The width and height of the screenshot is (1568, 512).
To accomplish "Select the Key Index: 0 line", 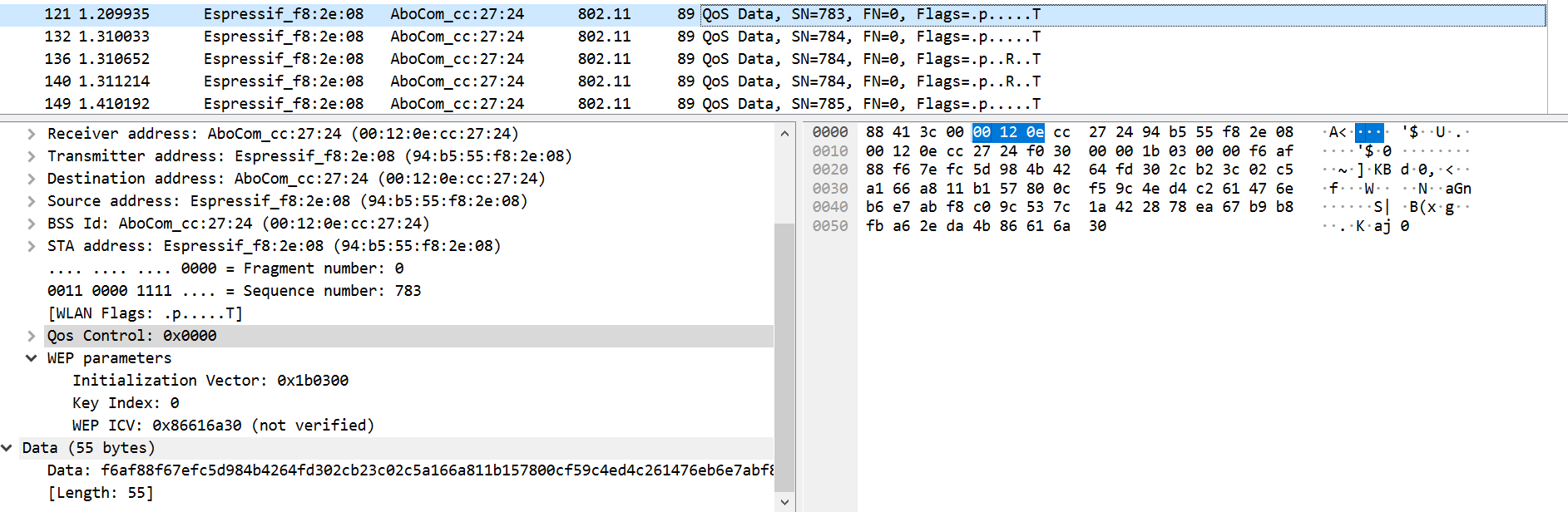I will click(126, 403).
